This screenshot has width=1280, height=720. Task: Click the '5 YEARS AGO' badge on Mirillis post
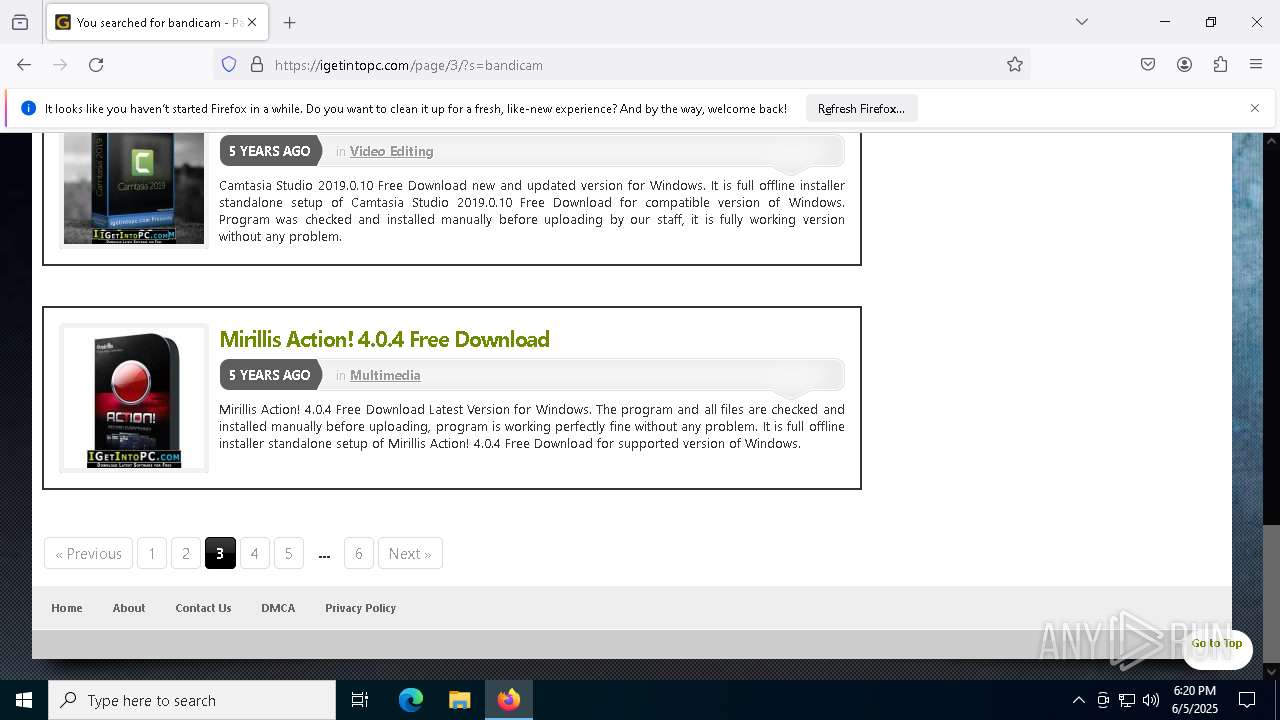pos(269,375)
